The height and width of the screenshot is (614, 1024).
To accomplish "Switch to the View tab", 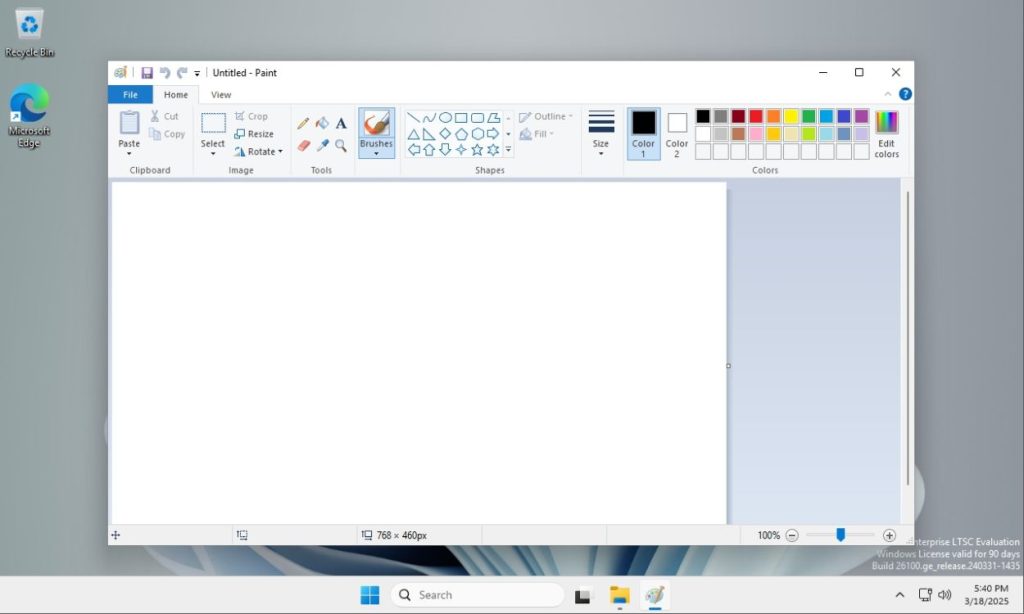I will [x=221, y=95].
